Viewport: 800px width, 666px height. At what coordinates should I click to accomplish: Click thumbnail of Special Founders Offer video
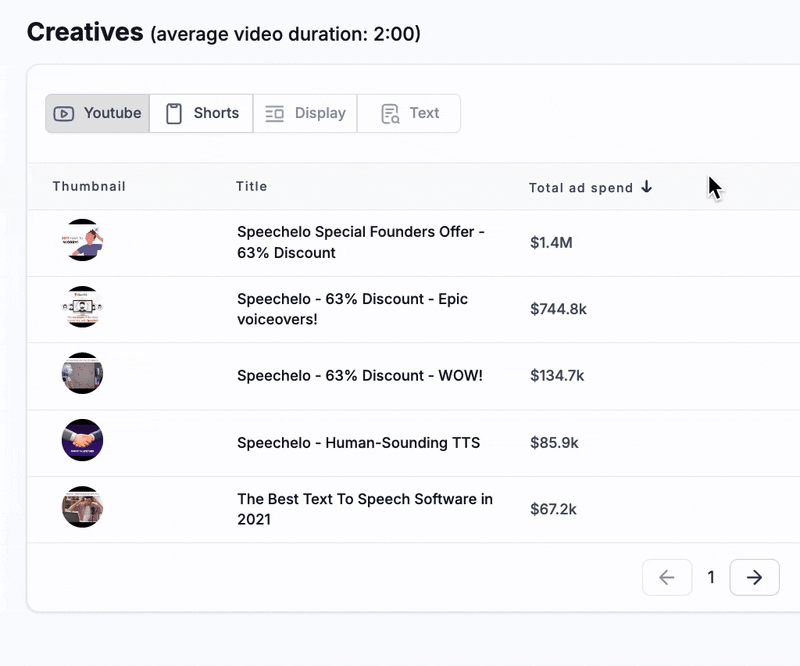(82, 240)
